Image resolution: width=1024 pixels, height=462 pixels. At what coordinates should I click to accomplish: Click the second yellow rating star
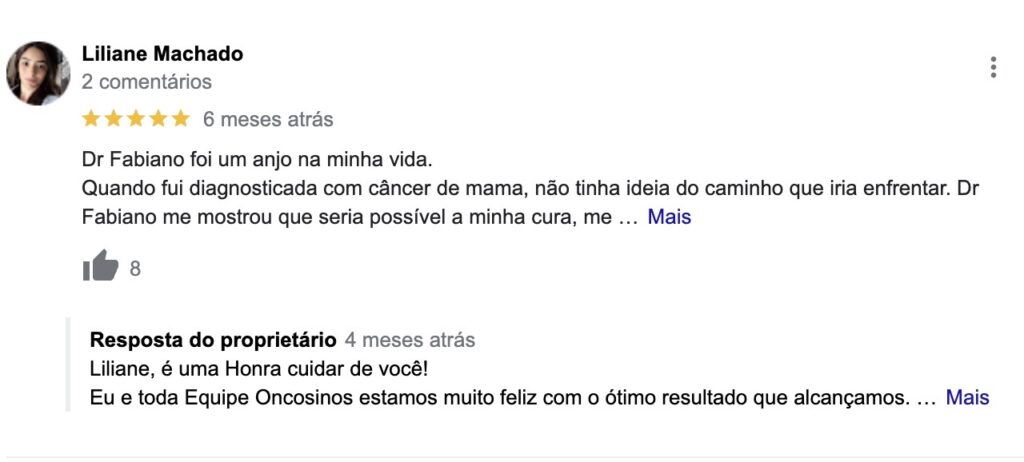tap(114, 119)
